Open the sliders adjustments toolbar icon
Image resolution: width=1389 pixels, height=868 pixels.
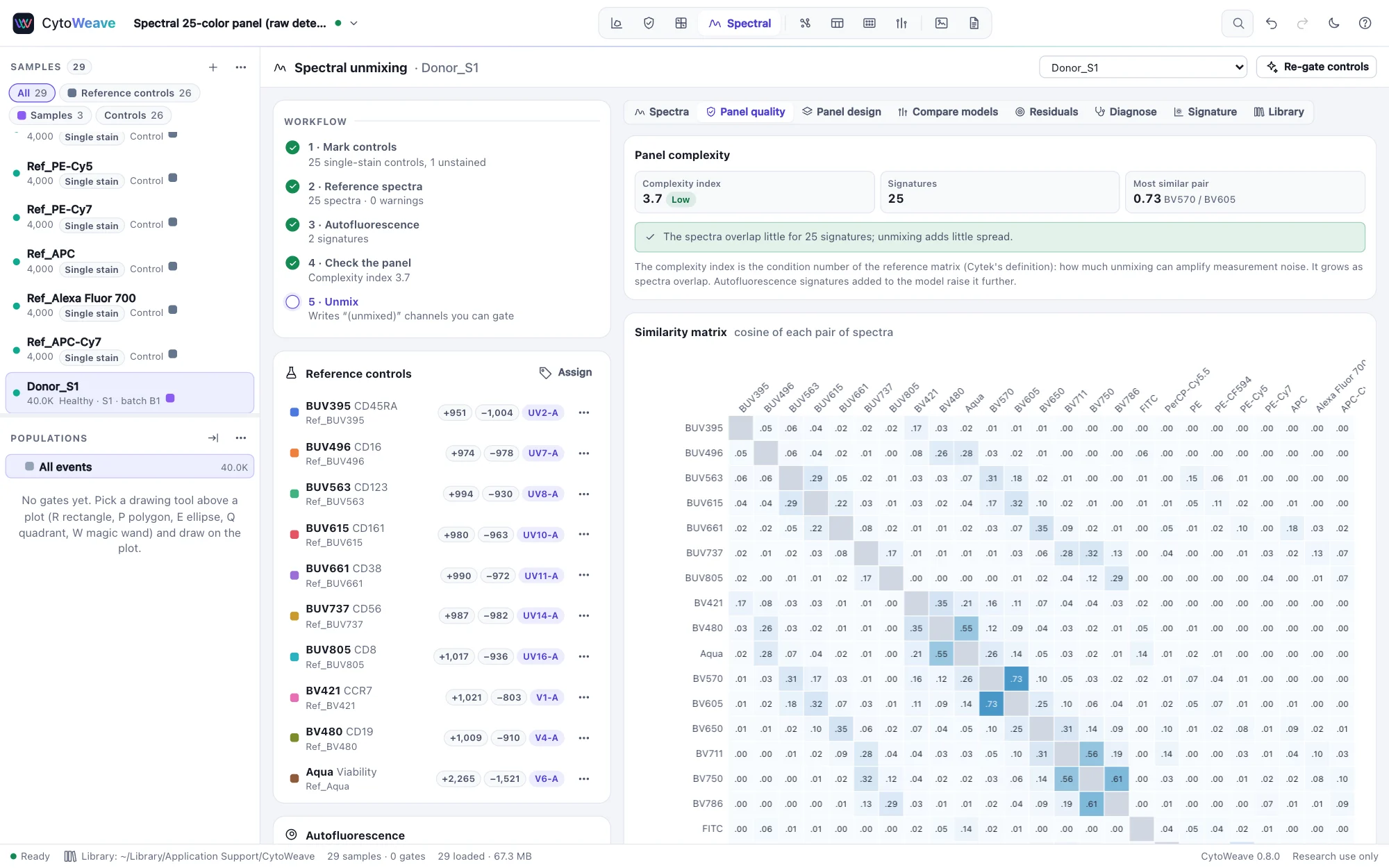901,23
